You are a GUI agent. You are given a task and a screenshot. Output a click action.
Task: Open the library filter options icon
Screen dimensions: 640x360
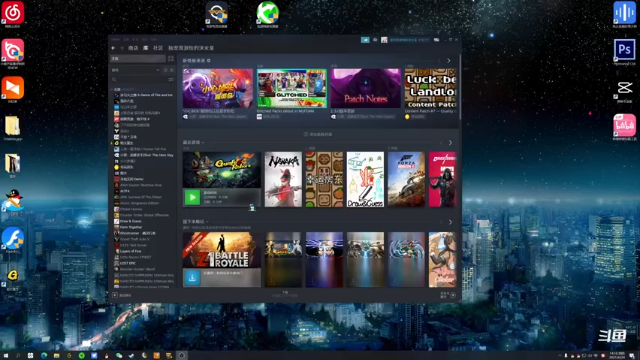tap(171, 80)
